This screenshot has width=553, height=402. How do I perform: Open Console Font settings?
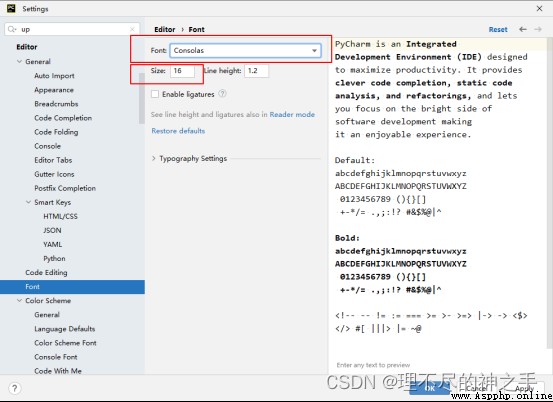click(x=56, y=357)
